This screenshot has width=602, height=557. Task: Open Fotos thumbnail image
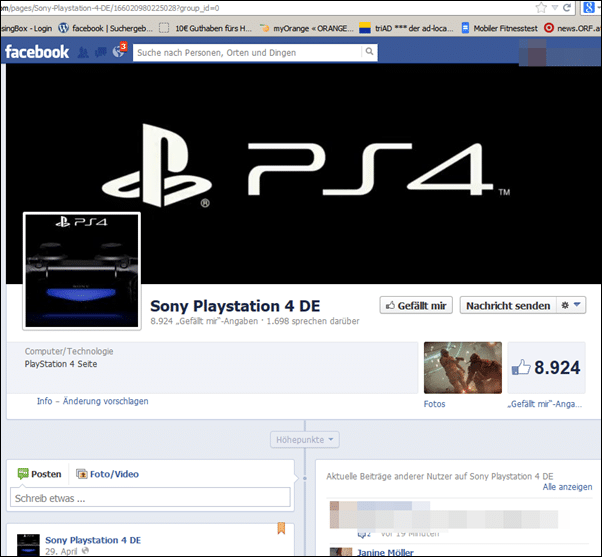tap(463, 367)
